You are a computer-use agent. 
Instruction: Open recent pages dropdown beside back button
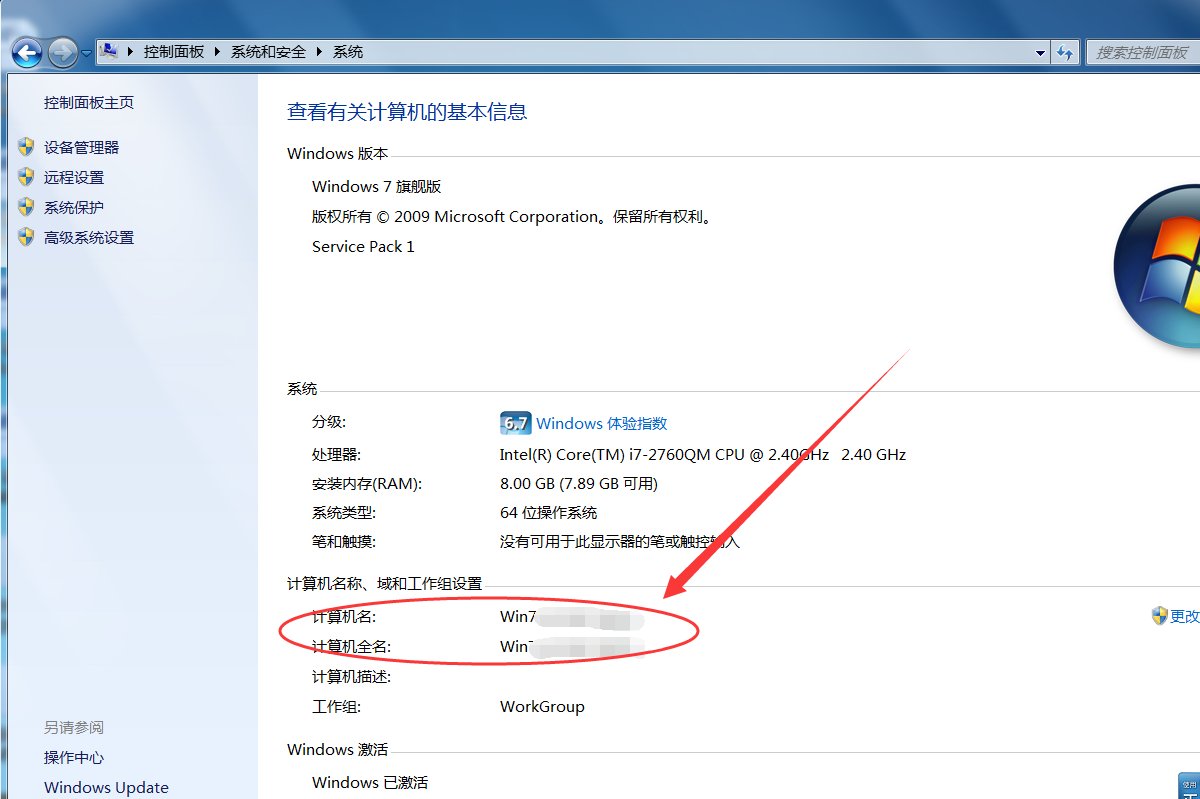[x=86, y=51]
